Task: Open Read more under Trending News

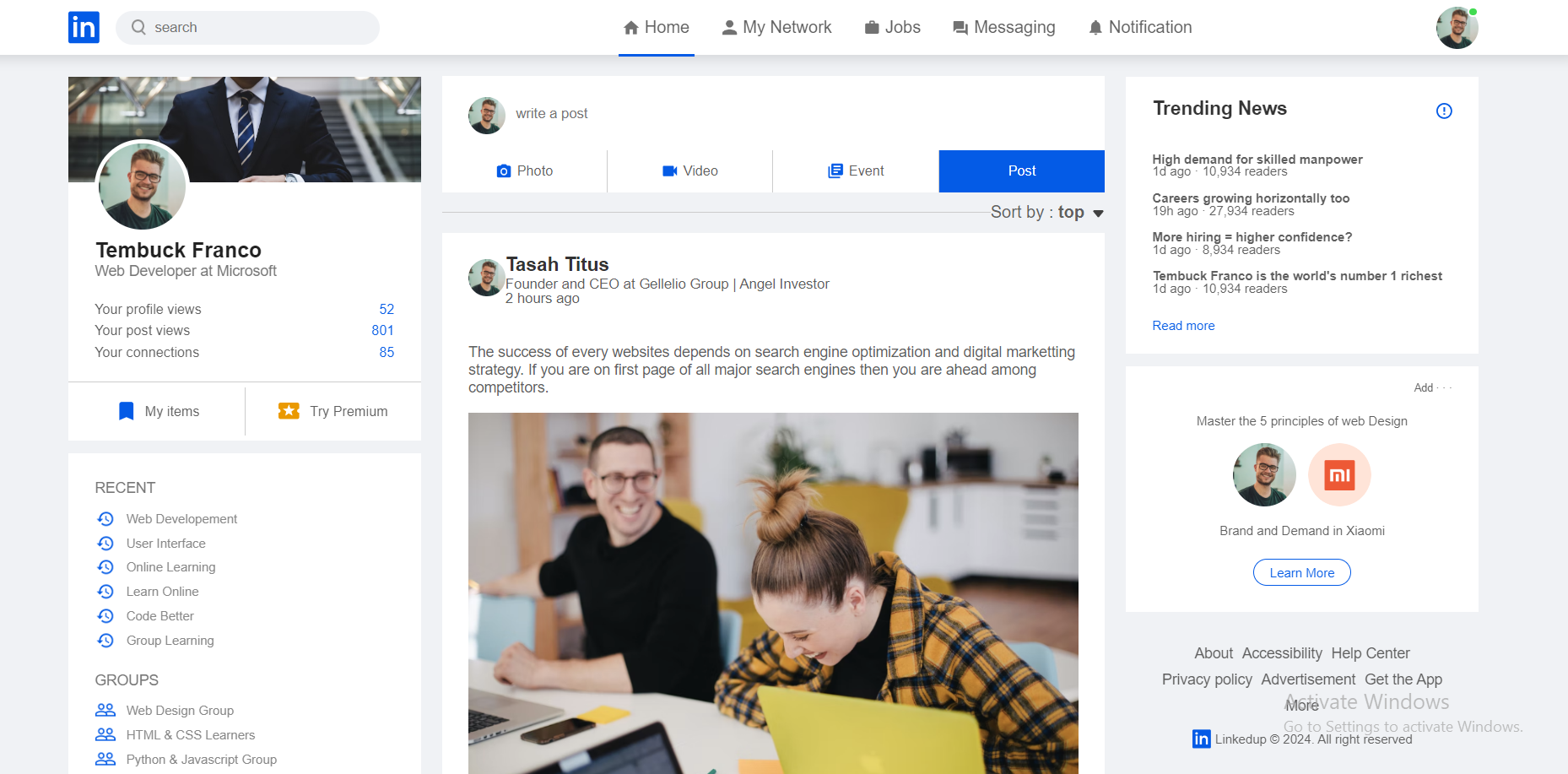Action: (1183, 326)
